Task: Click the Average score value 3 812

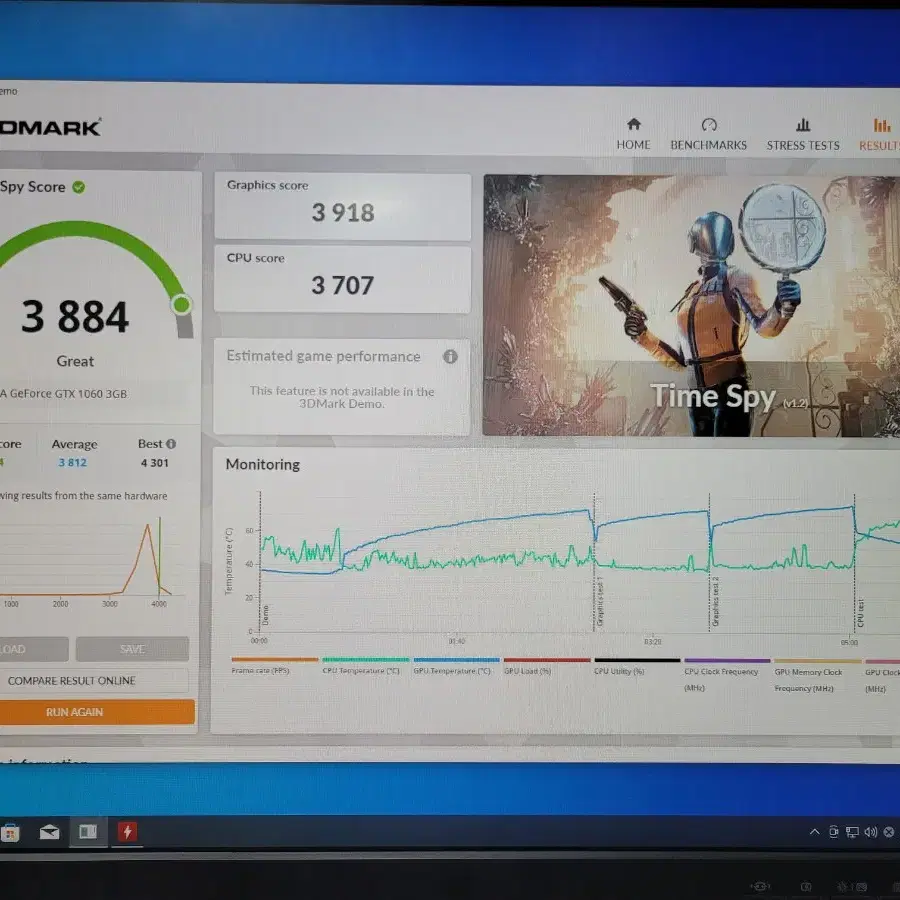Action: (x=72, y=463)
